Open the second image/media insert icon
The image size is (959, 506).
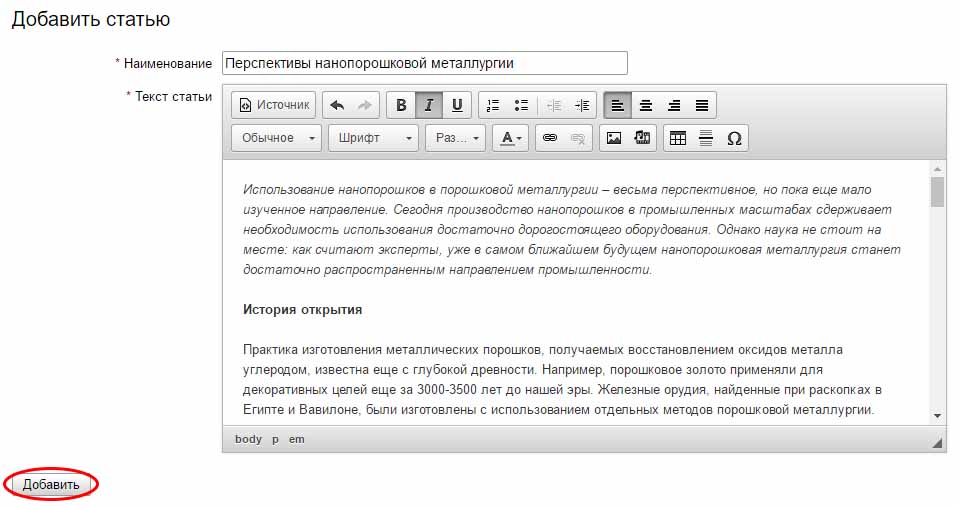[642, 138]
